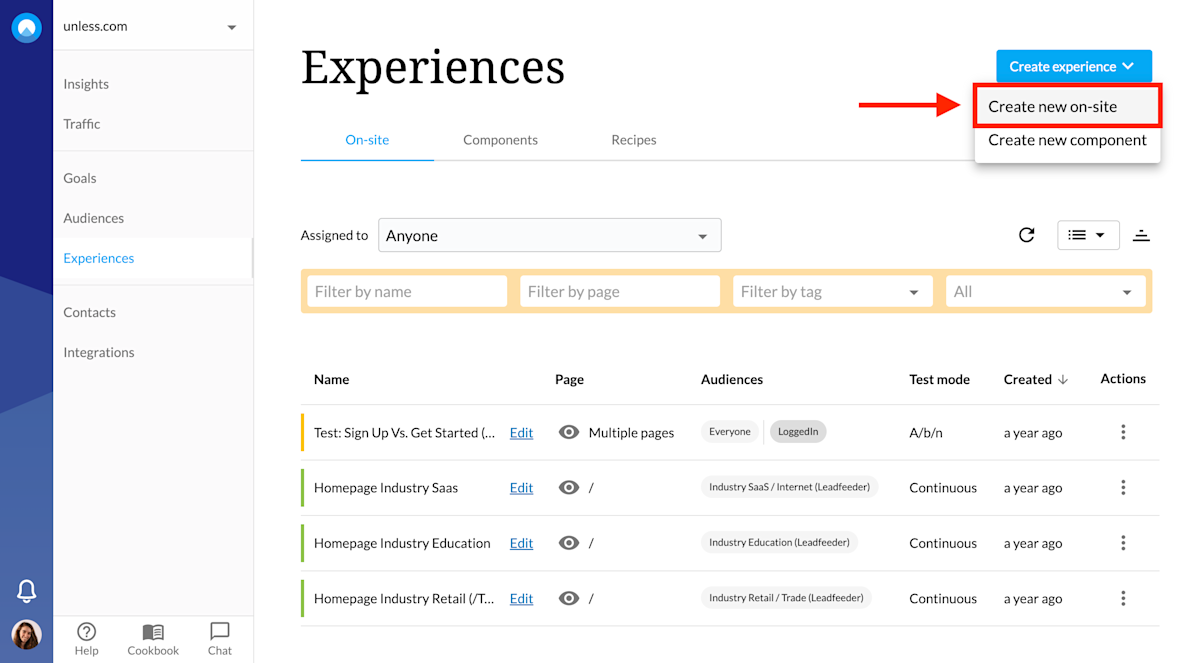Toggle visibility eye for Test: Sign Up experience

click(x=568, y=432)
